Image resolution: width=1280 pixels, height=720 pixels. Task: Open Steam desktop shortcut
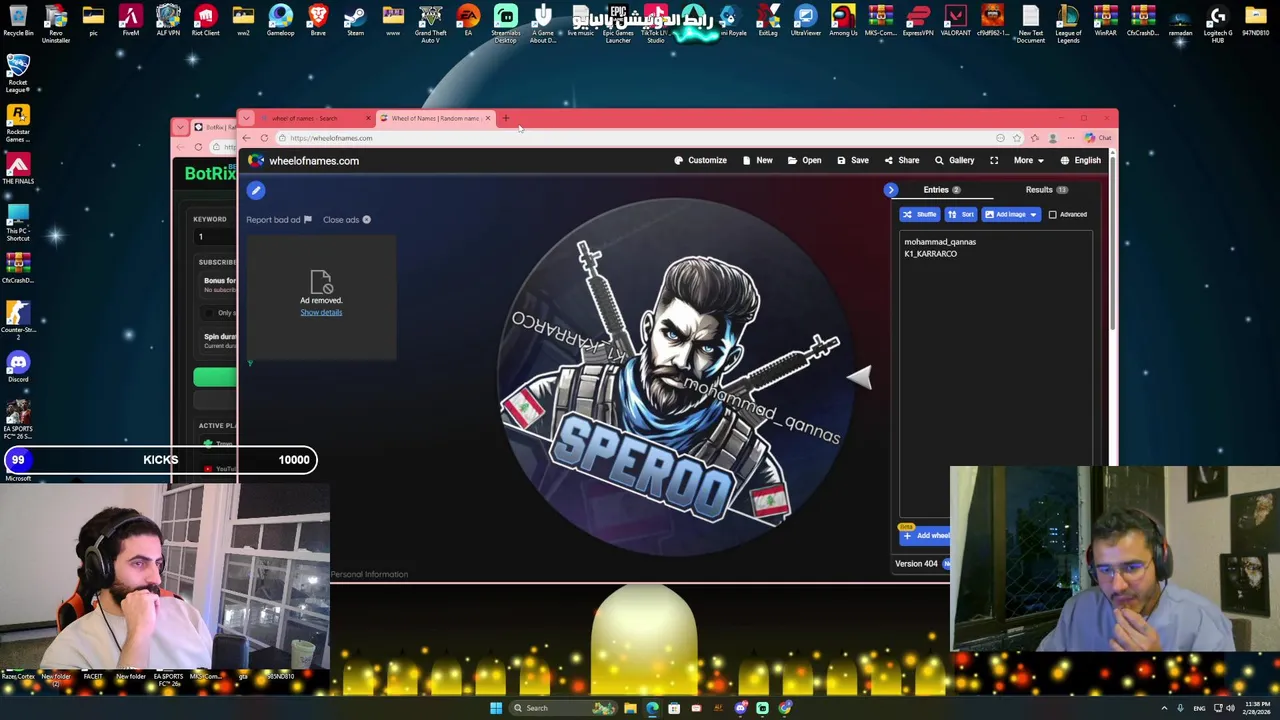[355, 21]
